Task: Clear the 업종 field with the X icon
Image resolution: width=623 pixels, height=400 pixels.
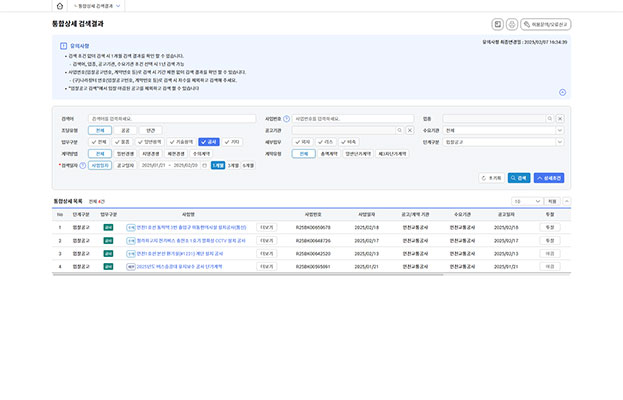Action: click(560, 119)
